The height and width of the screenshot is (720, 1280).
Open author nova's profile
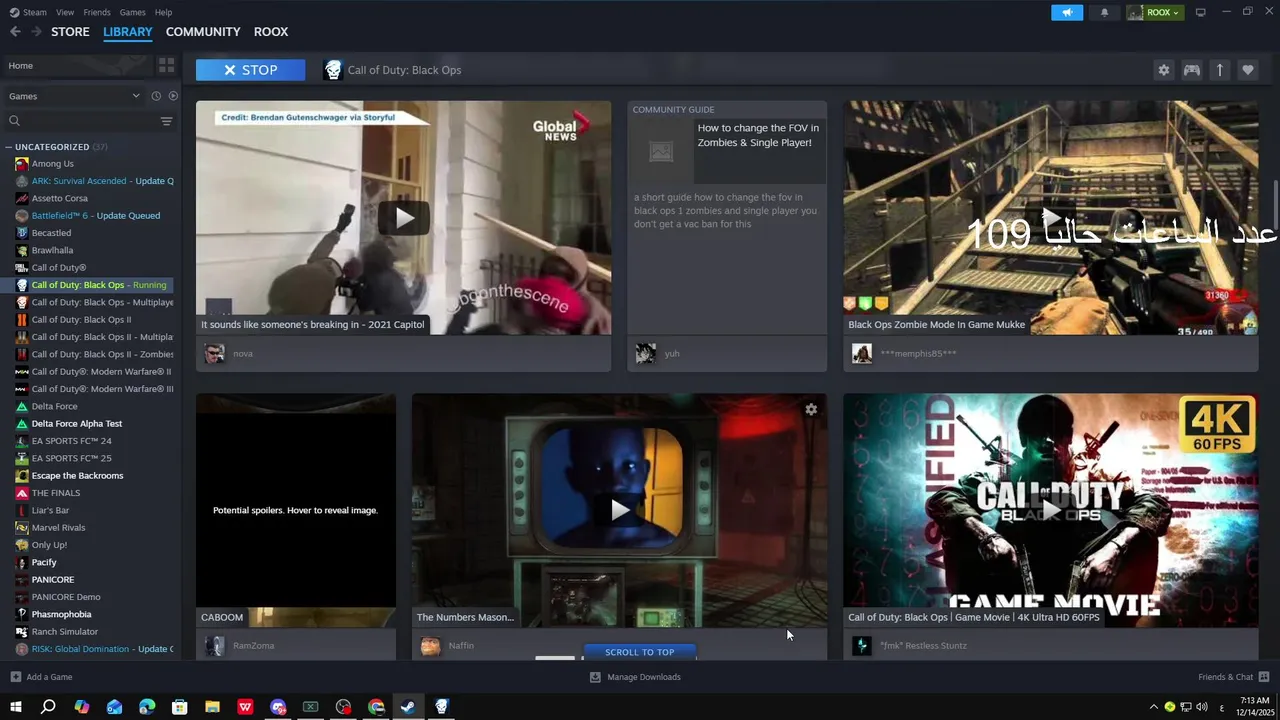point(243,354)
